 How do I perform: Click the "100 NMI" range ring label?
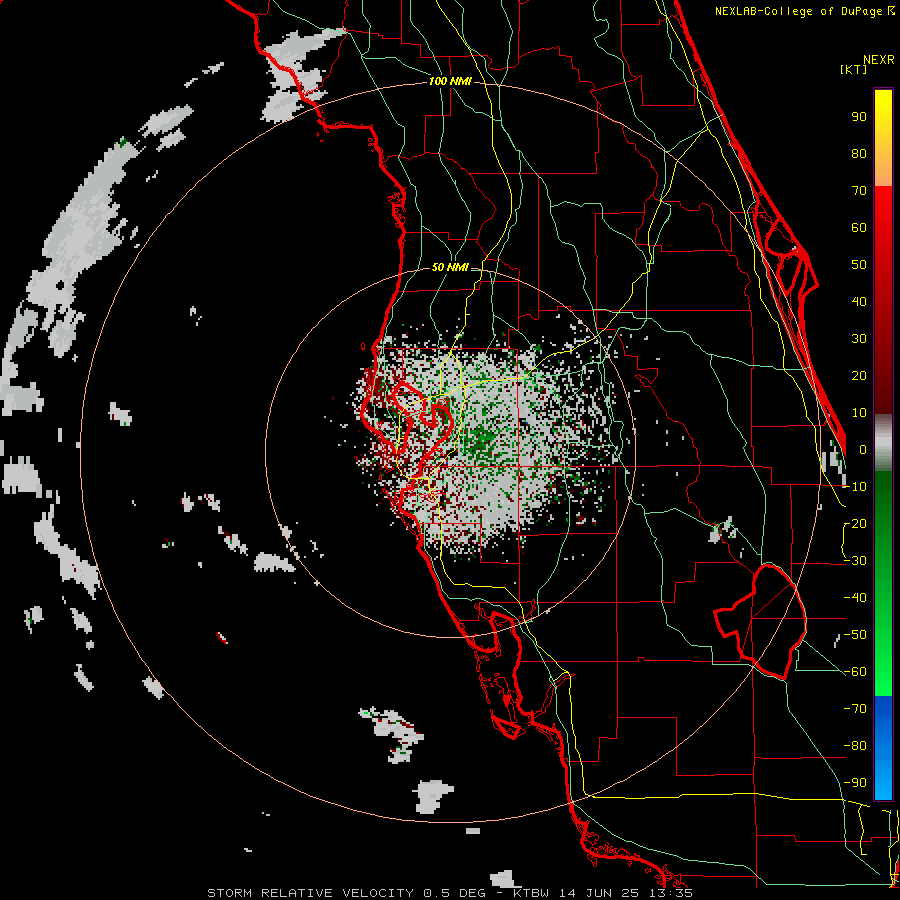coord(450,82)
